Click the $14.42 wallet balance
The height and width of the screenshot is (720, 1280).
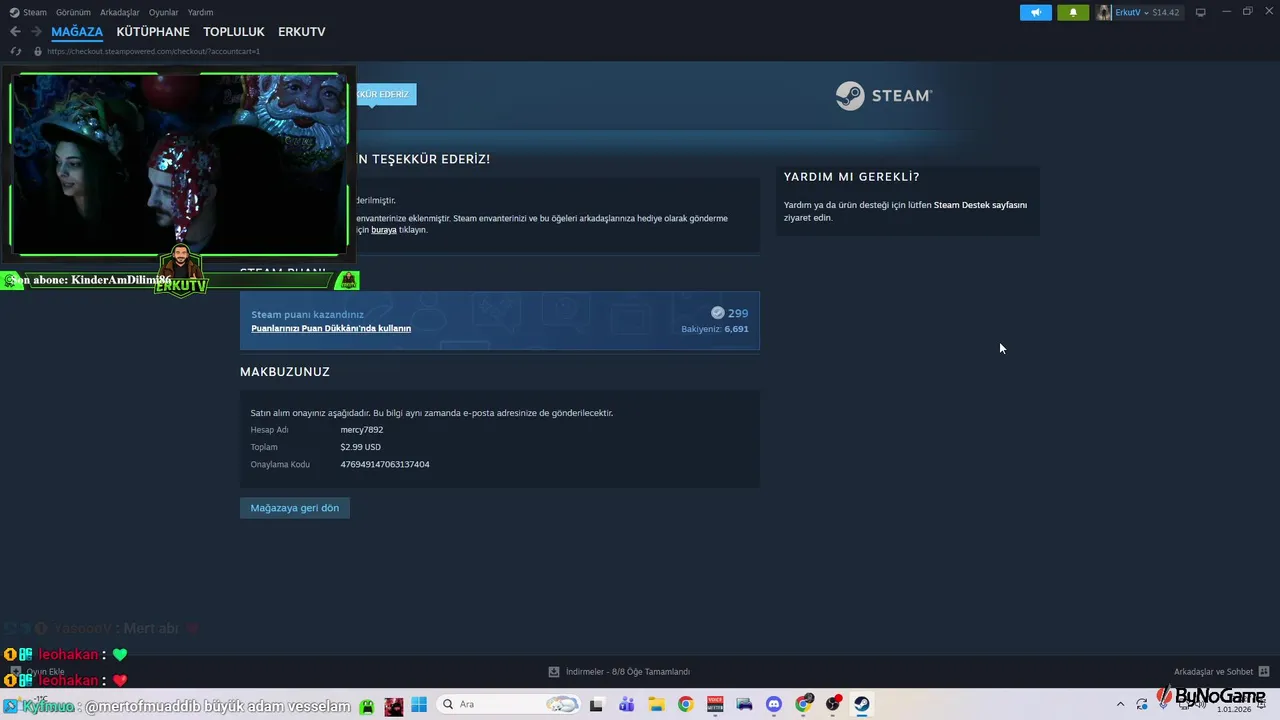tap(1166, 12)
